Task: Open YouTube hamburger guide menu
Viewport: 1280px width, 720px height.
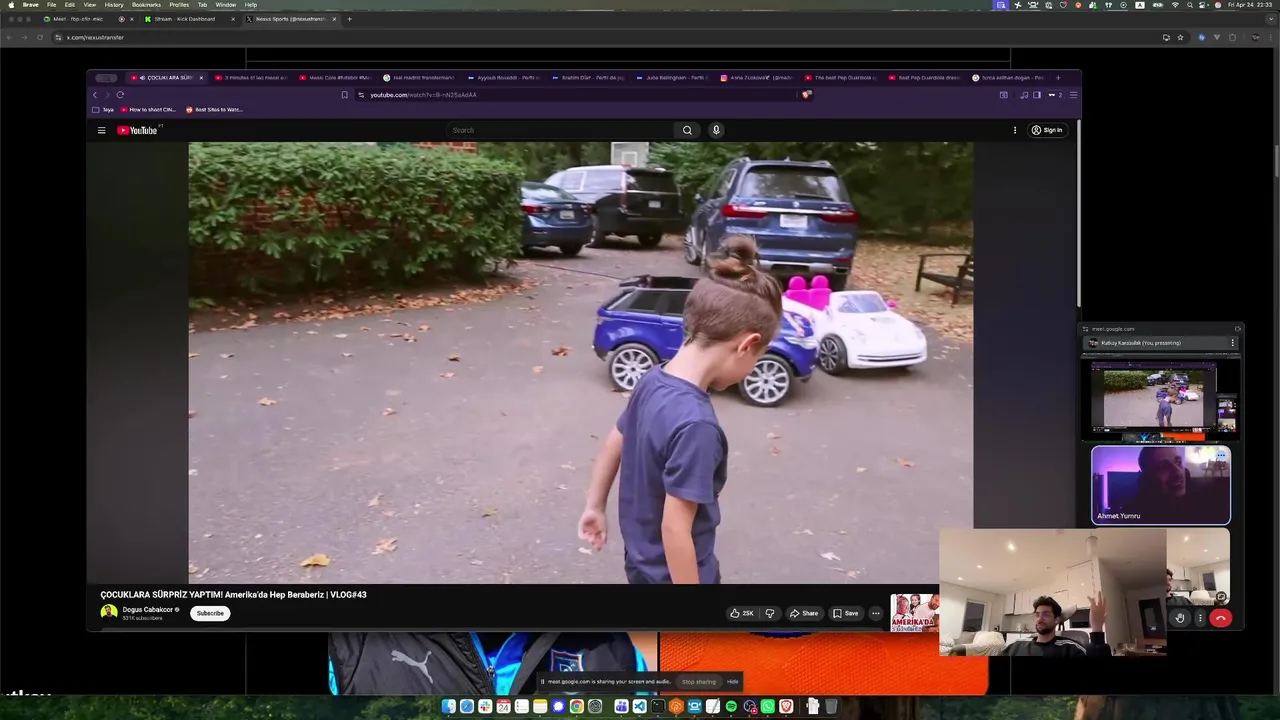Action: coord(101,130)
